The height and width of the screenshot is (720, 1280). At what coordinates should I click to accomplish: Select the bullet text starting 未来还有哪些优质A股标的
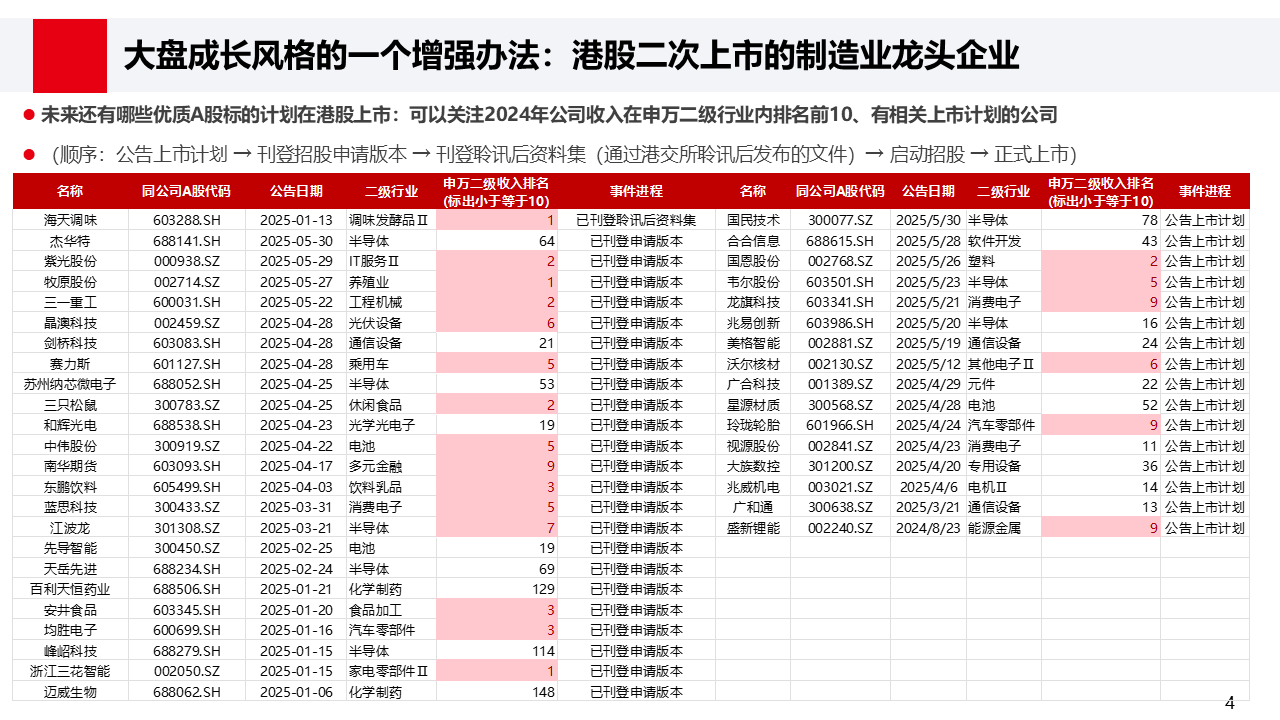(549, 115)
